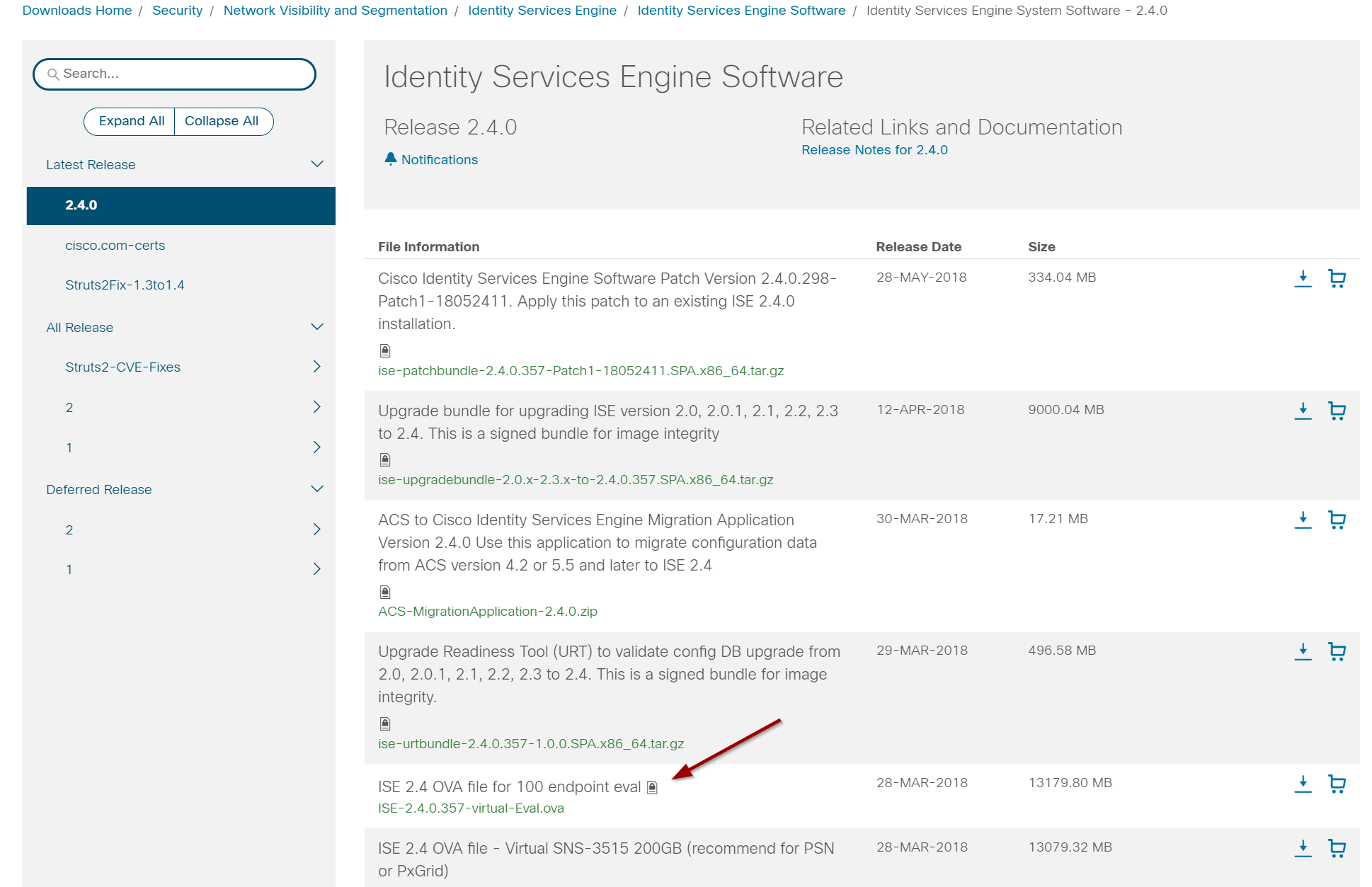
Task: Collapse the Latest Release section
Action: coord(317,164)
